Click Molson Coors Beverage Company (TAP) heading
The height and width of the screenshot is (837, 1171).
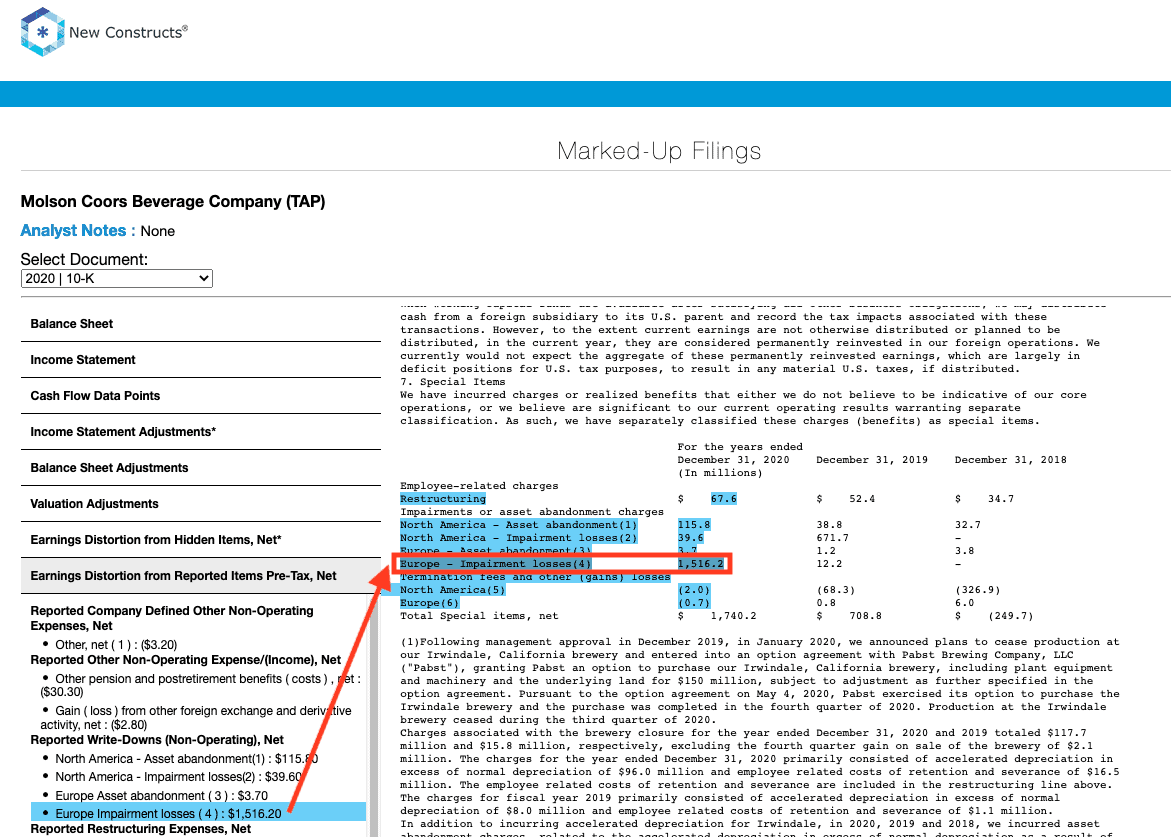pyautogui.click(x=173, y=202)
